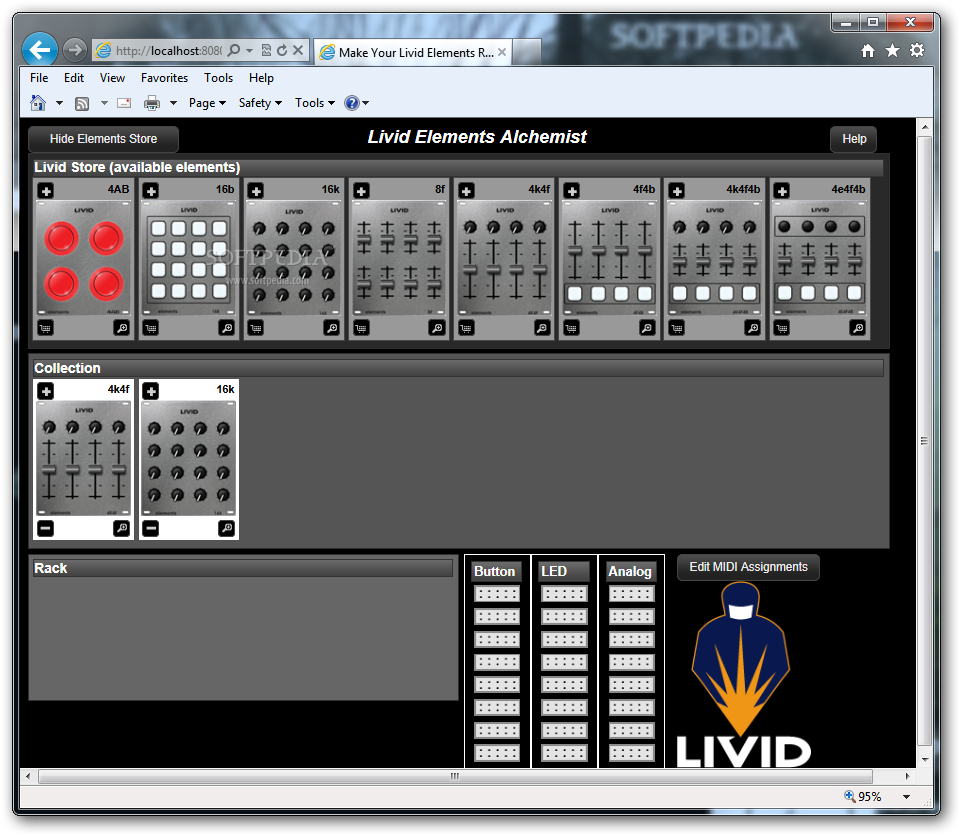
Task: Magnify the 4k4f4b element in the store
Action: click(x=753, y=328)
